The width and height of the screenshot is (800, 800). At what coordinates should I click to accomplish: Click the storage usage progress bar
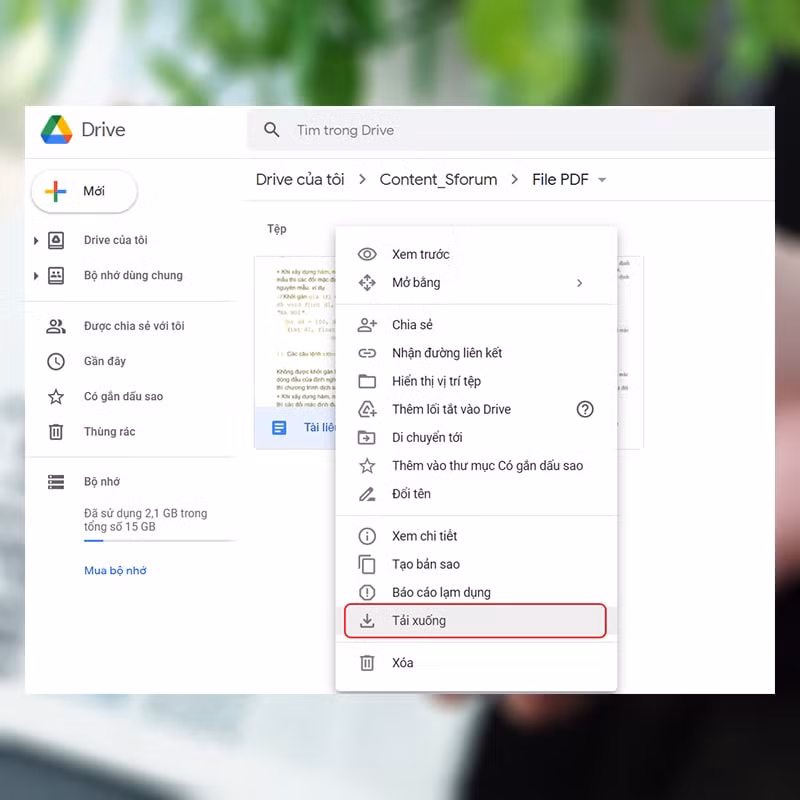click(159, 541)
